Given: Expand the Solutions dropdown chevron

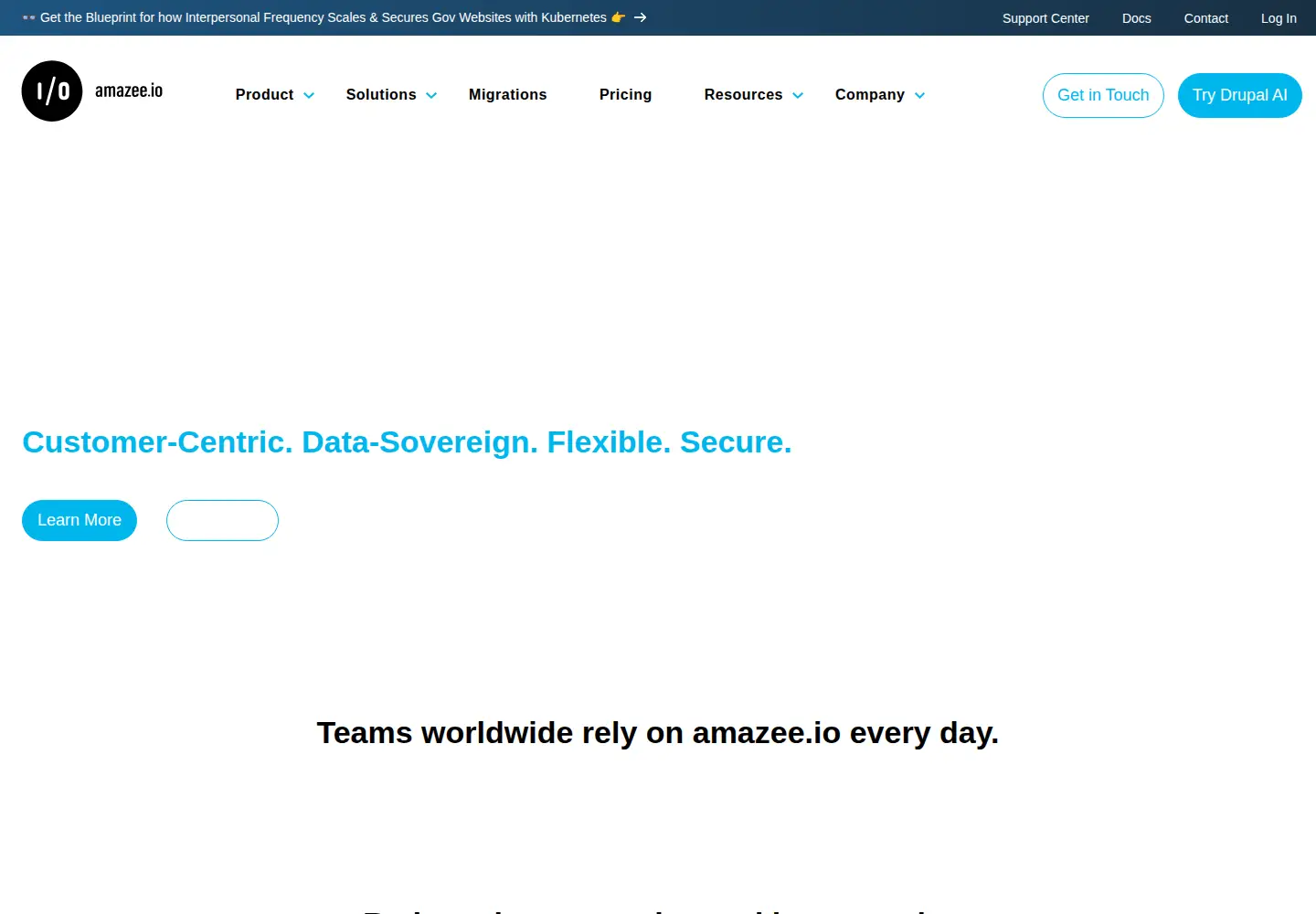Looking at the screenshot, I should [431, 95].
